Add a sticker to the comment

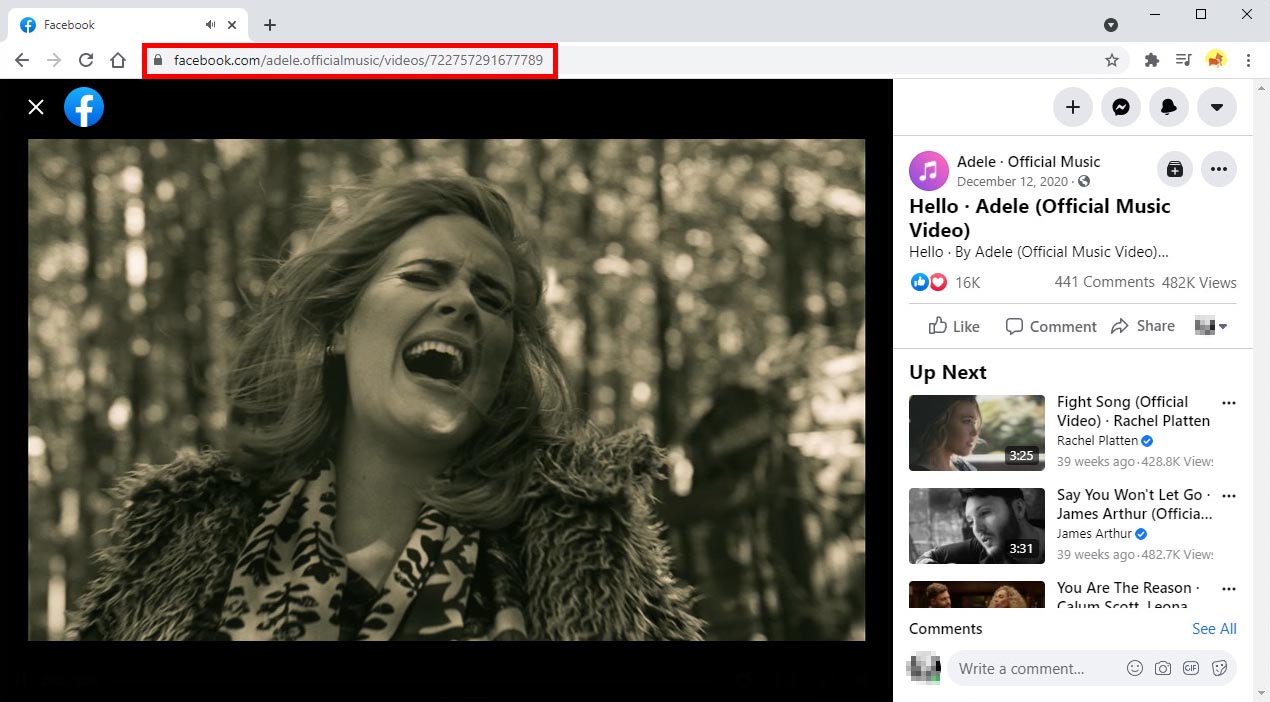point(1219,668)
